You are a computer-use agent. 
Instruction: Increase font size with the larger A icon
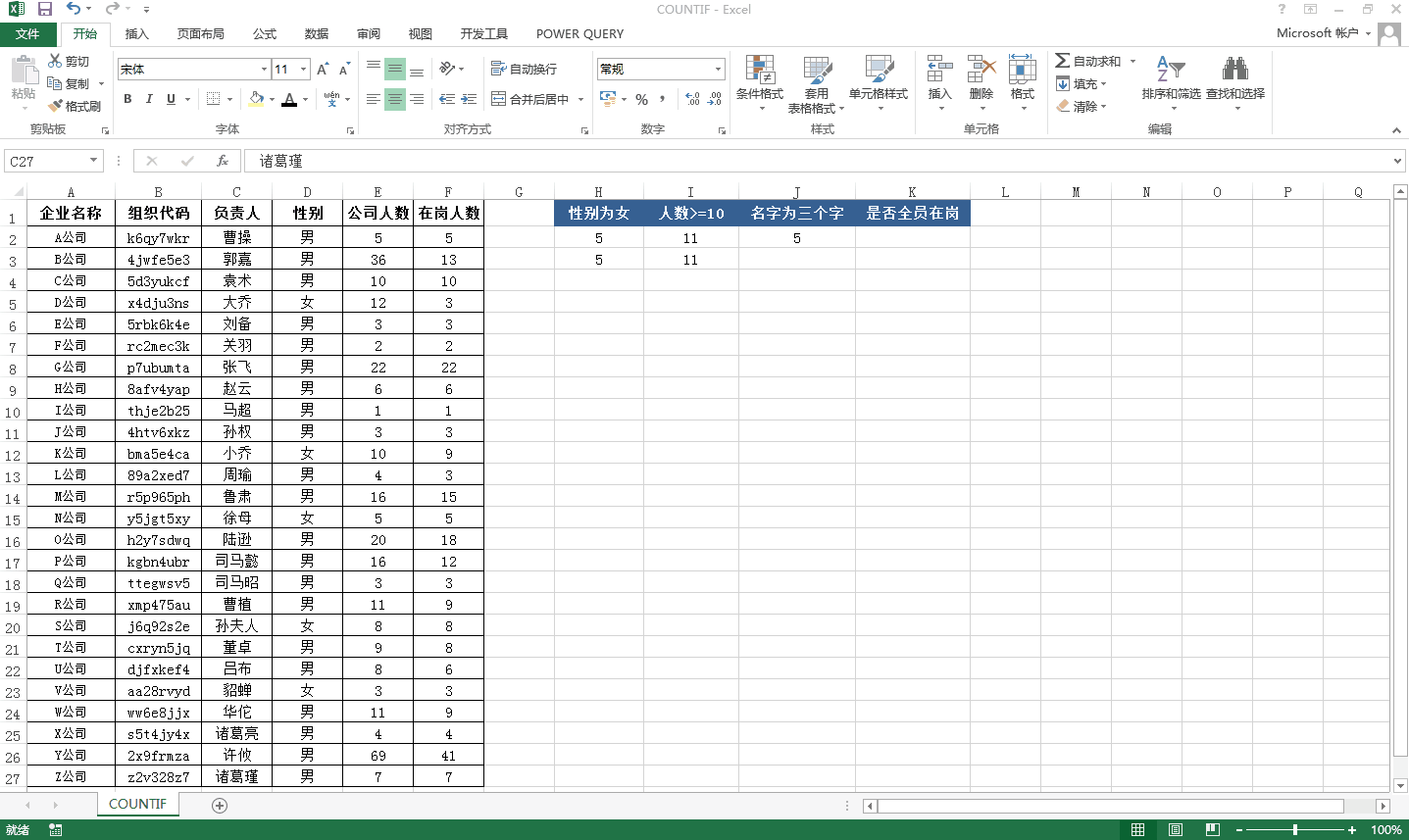pyautogui.click(x=323, y=69)
